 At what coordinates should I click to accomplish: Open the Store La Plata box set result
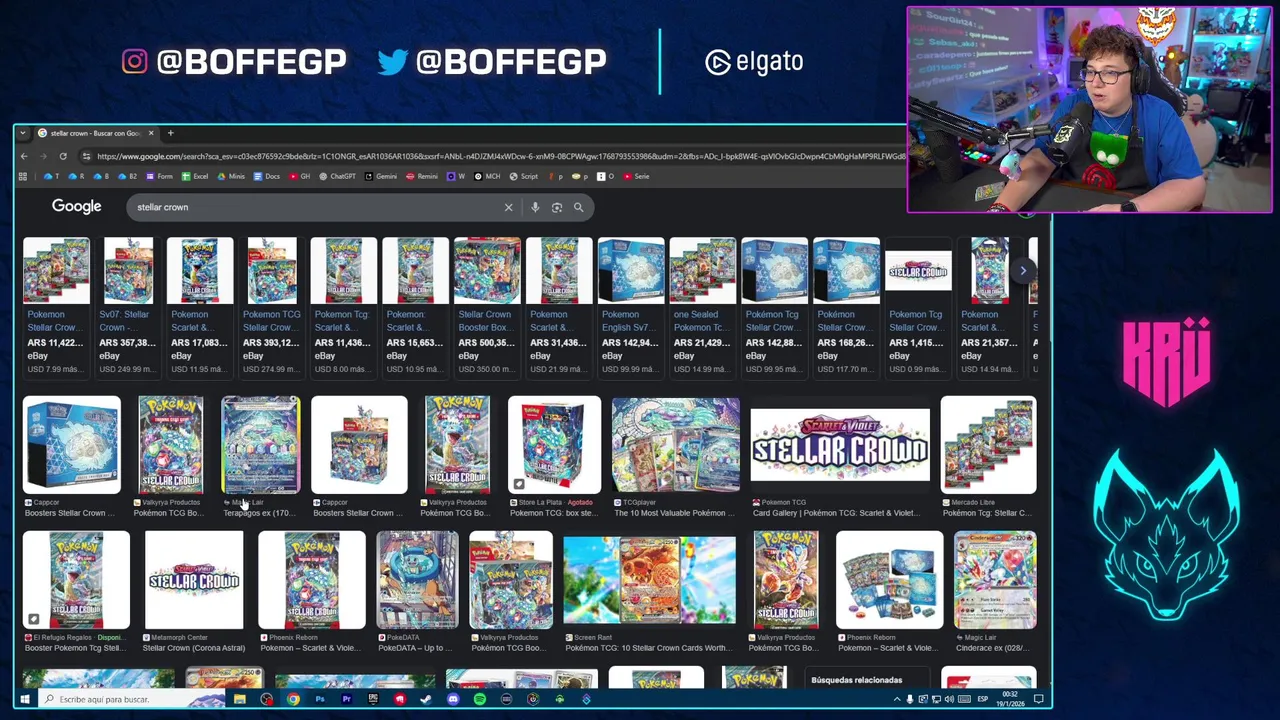[x=554, y=457]
